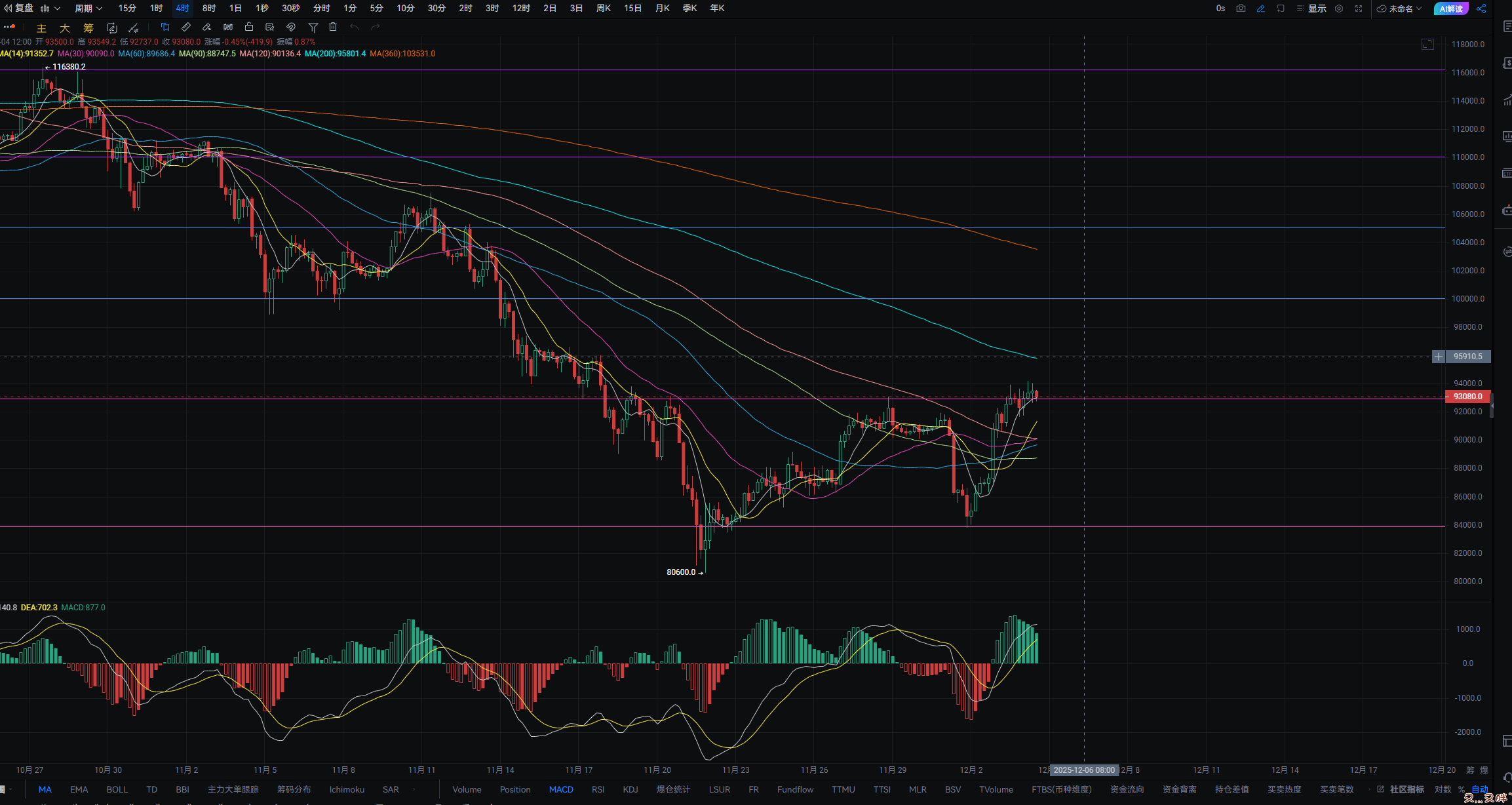
Task: Expand the candlestick chart type dropdown
Action: pyautogui.click(x=50, y=9)
